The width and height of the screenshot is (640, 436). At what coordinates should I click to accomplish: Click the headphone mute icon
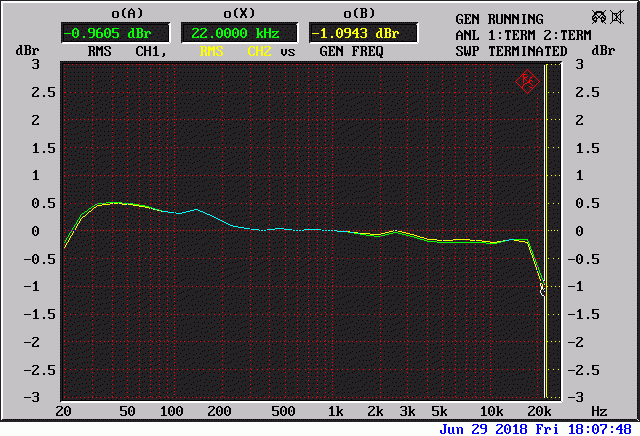599,17
